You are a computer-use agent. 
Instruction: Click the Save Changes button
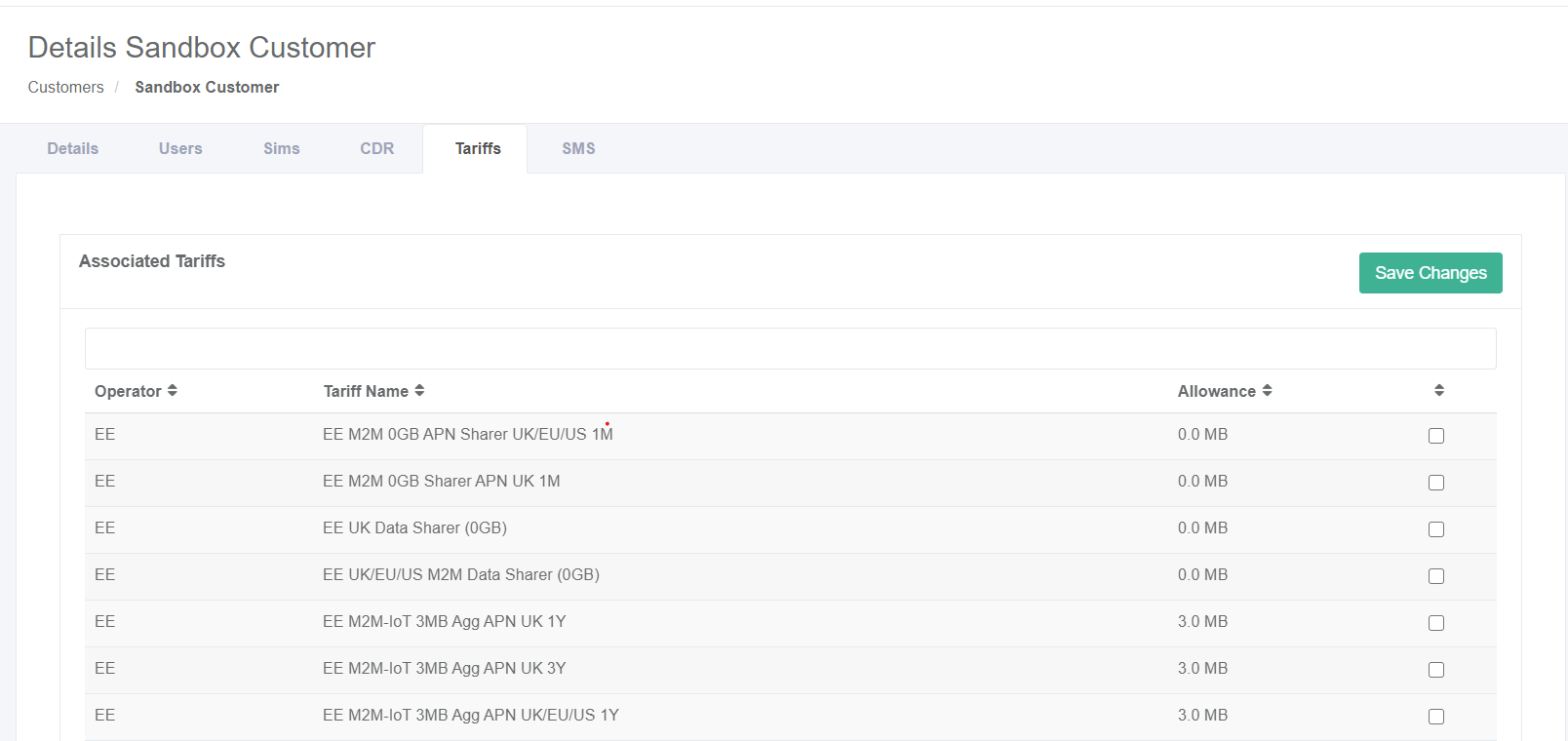[1431, 273]
